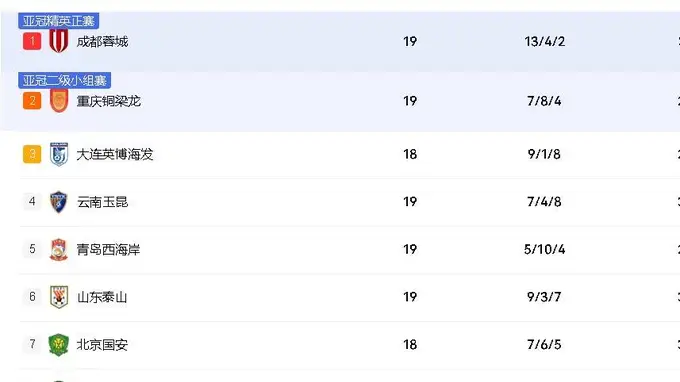Tap the Shandong Taishan (山东泰山) club crest
This screenshot has width=680, height=382.
pyautogui.click(x=59, y=297)
